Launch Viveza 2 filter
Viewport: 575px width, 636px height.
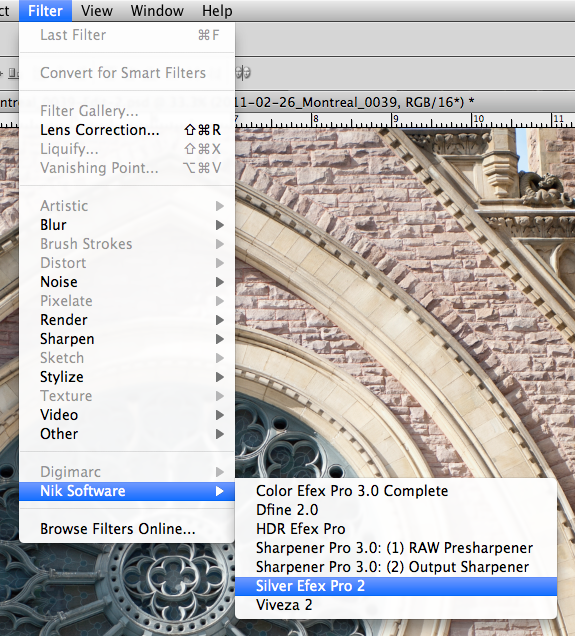point(396,605)
